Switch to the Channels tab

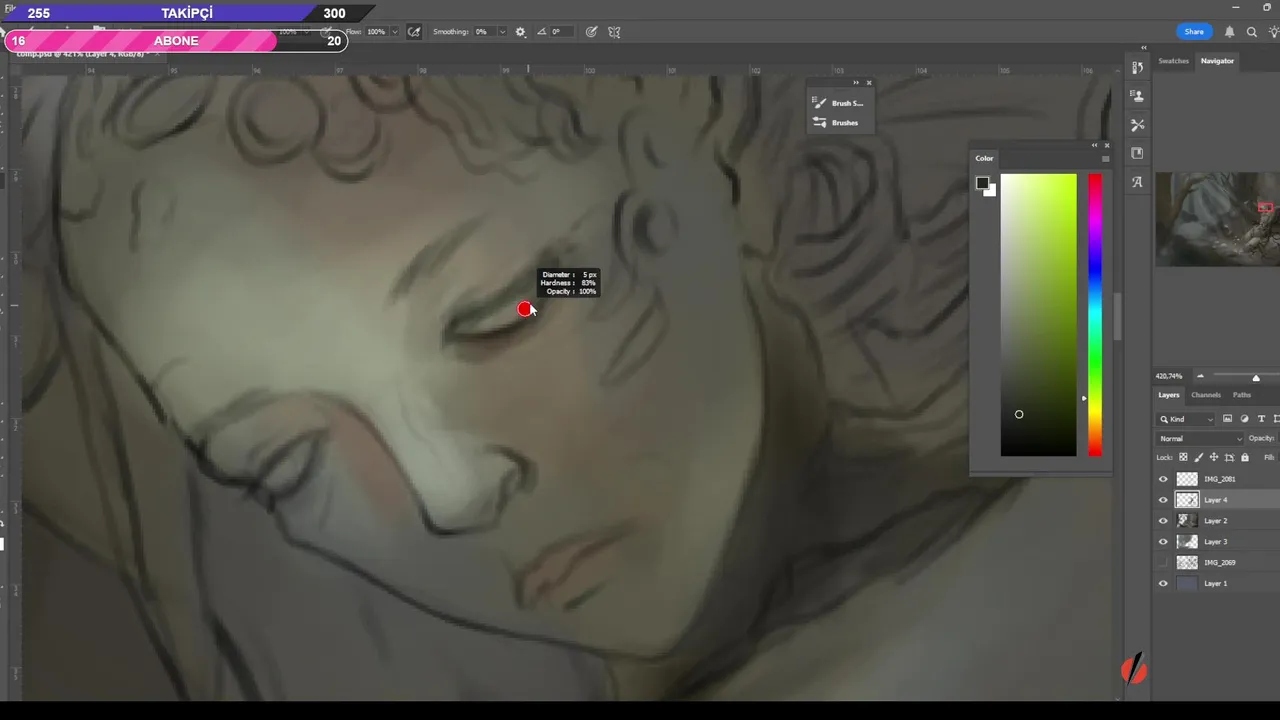coord(1206,395)
